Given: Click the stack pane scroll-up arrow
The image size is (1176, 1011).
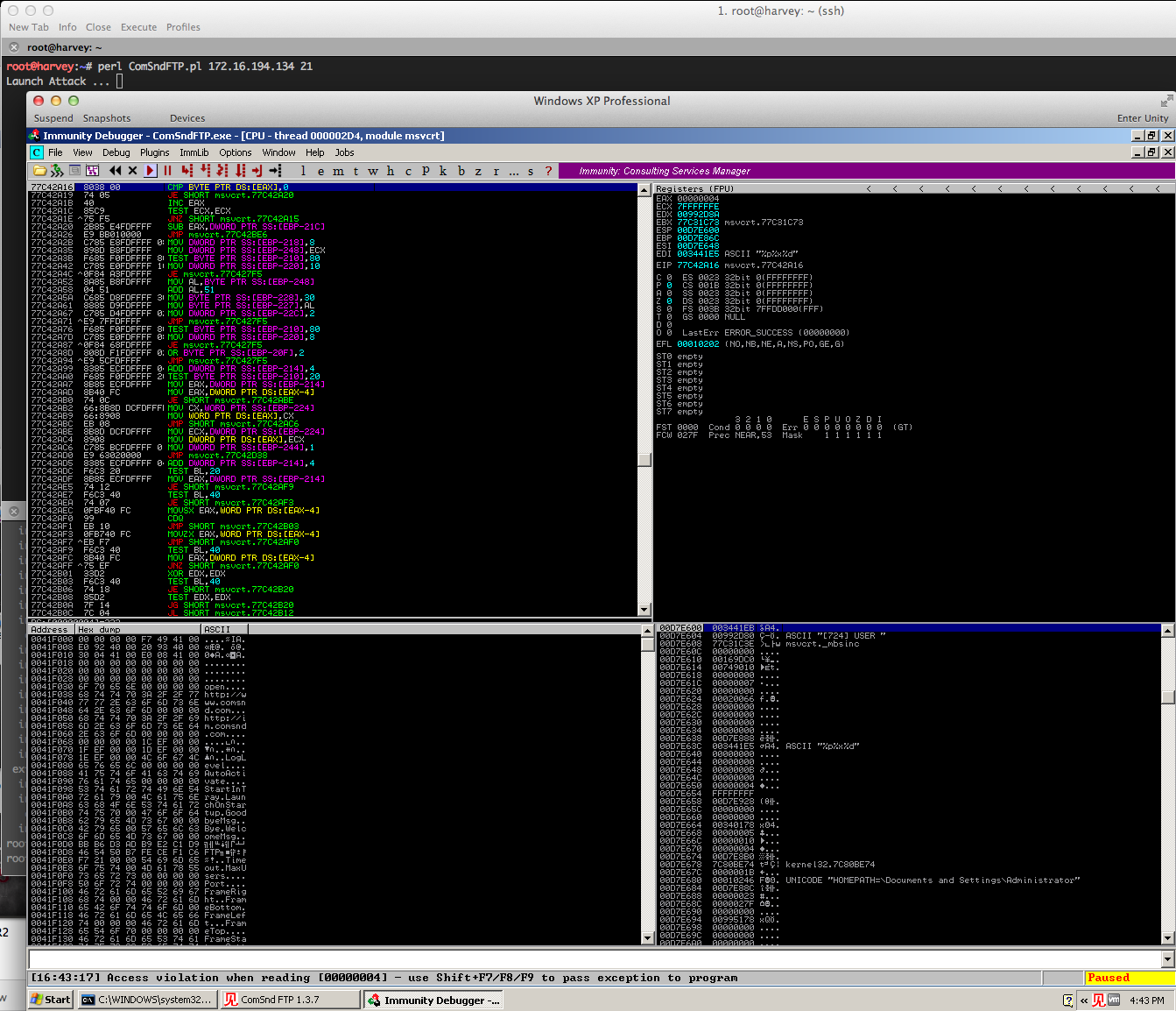Looking at the screenshot, I should [1167, 629].
